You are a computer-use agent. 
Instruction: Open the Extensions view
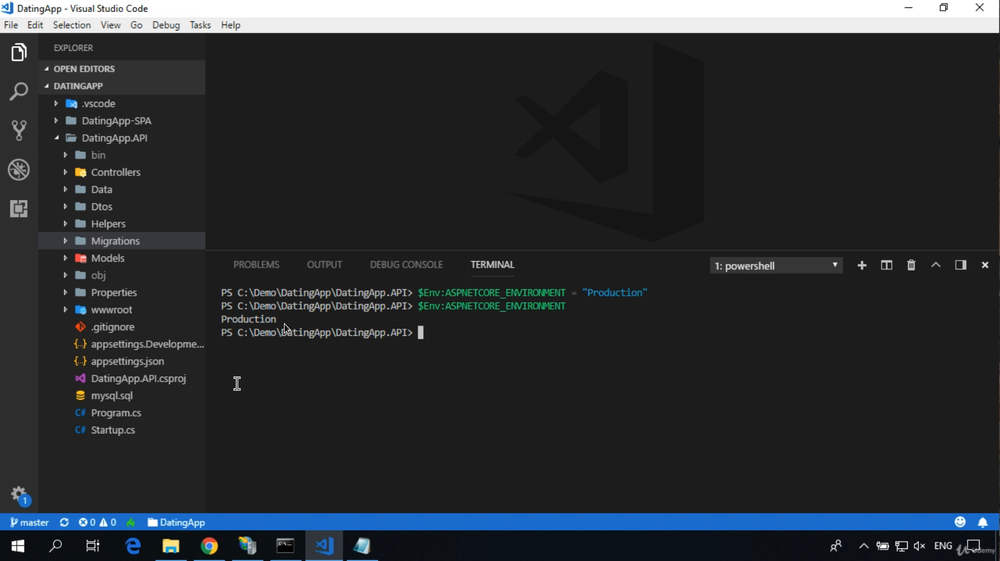click(x=18, y=208)
